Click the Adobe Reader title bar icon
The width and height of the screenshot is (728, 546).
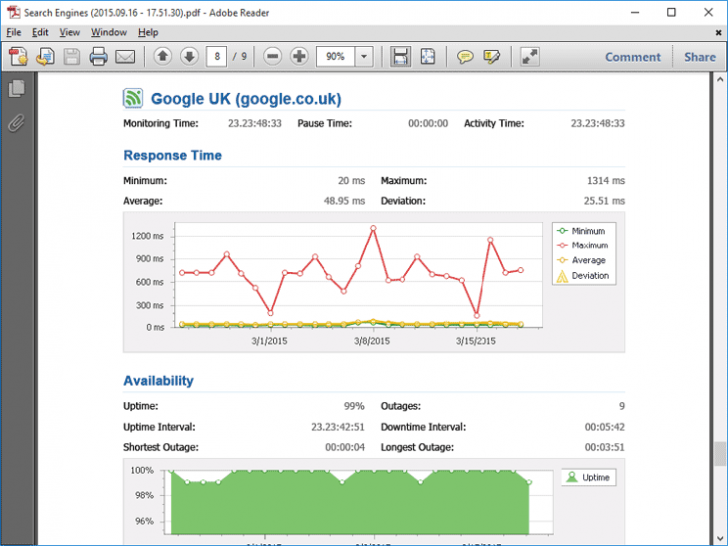click(13, 13)
